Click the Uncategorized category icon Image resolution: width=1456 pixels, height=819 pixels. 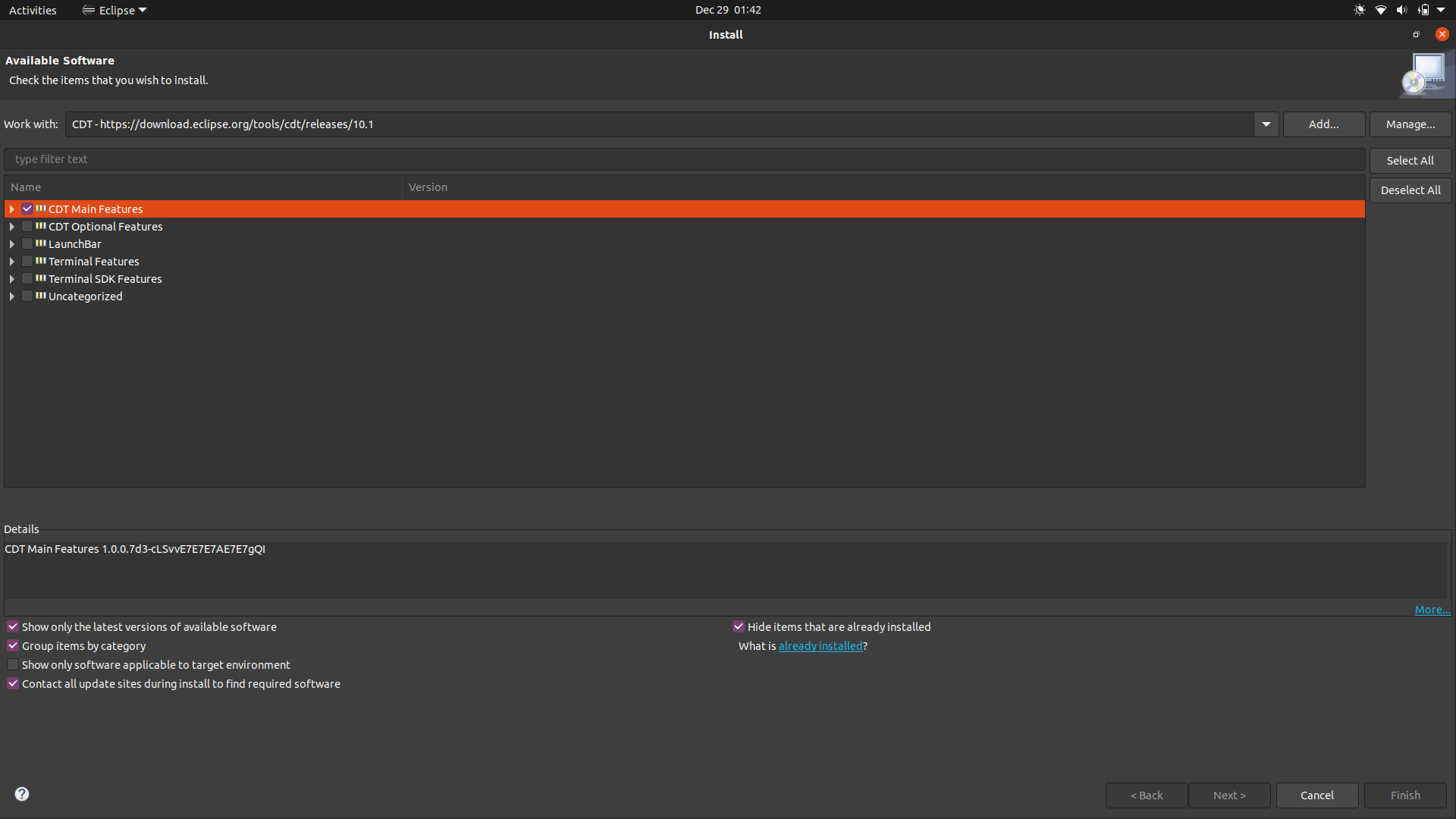pyautogui.click(x=41, y=296)
